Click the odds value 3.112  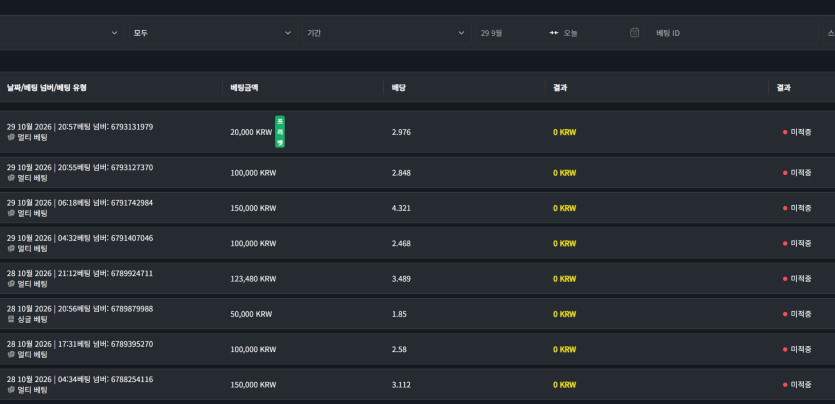[401, 385]
